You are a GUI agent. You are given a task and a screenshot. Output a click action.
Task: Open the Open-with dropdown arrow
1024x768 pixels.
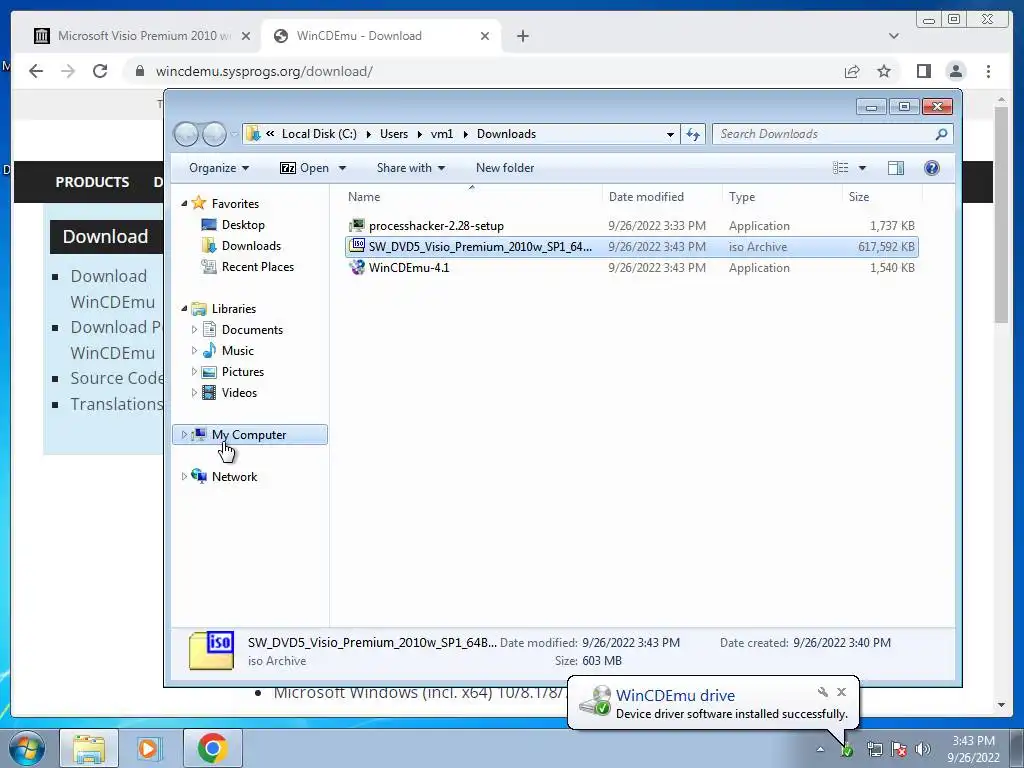coord(342,168)
